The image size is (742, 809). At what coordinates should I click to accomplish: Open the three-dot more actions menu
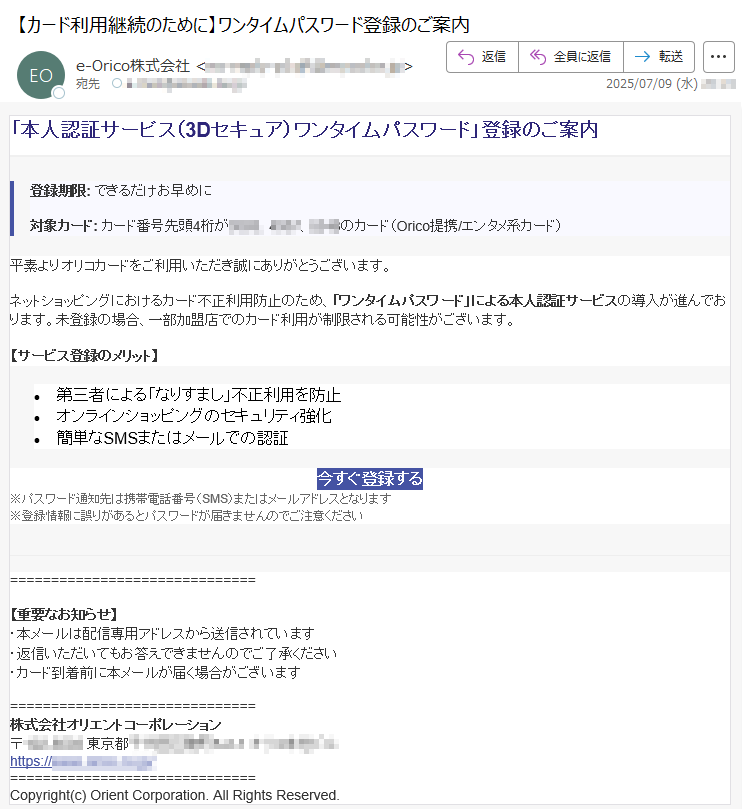click(718, 57)
